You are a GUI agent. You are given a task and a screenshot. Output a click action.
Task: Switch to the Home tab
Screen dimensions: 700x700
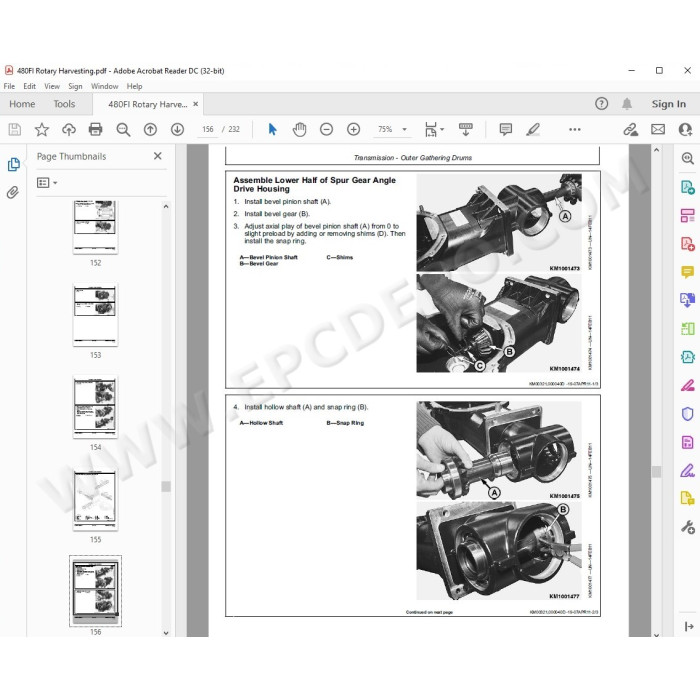pyautogui.click(x=22, y=104)
